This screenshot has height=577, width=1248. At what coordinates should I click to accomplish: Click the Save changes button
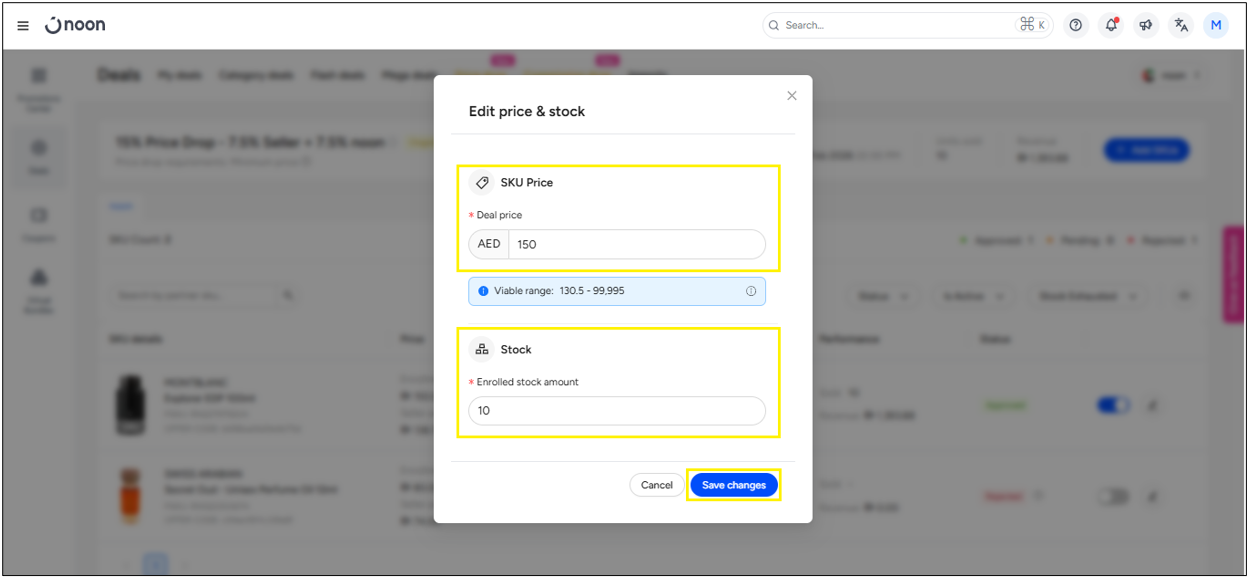tap(733, 485)
